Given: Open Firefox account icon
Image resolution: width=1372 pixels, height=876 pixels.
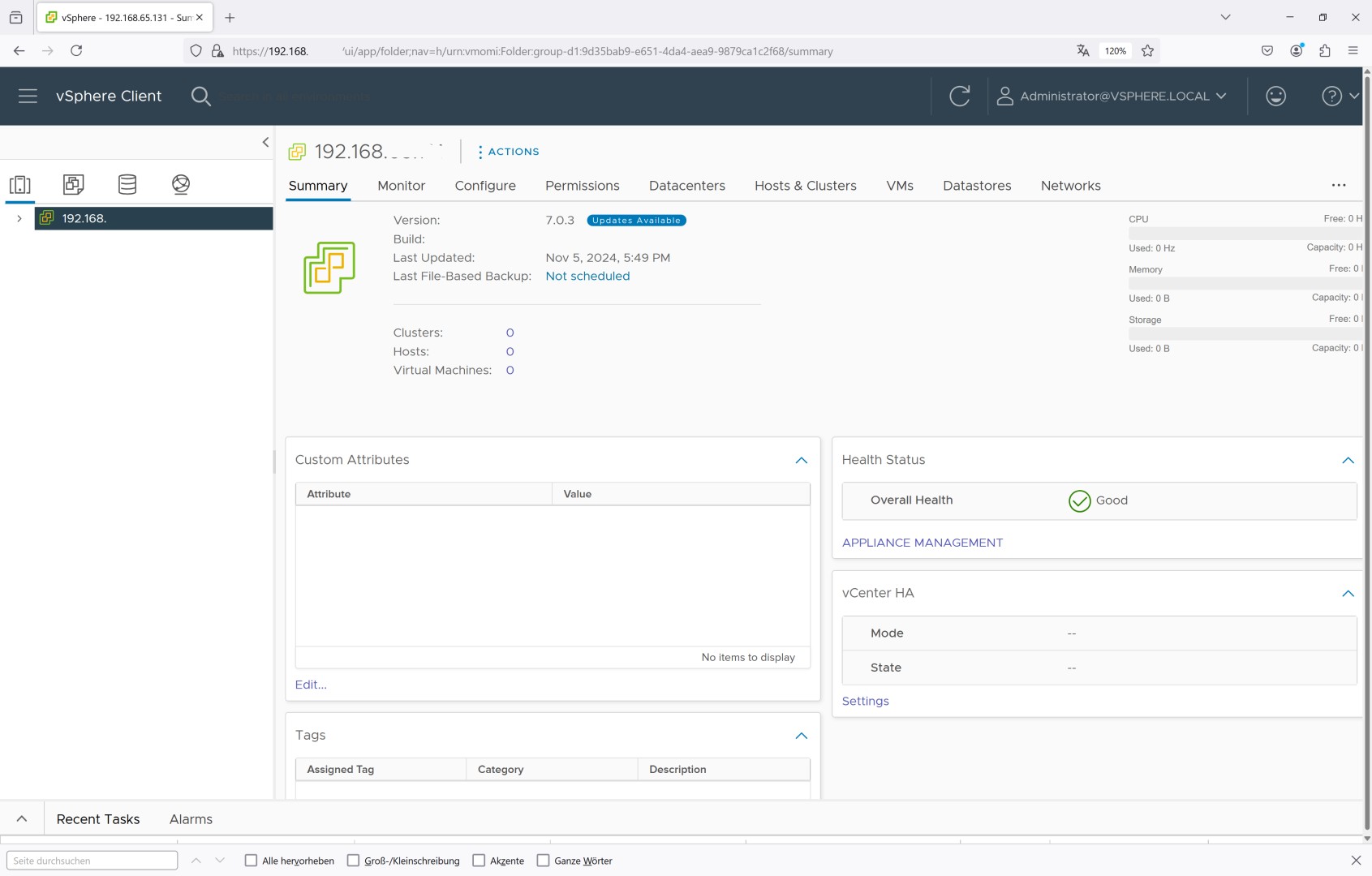Looking at the screenshot, I should [x=1297, y=50].
